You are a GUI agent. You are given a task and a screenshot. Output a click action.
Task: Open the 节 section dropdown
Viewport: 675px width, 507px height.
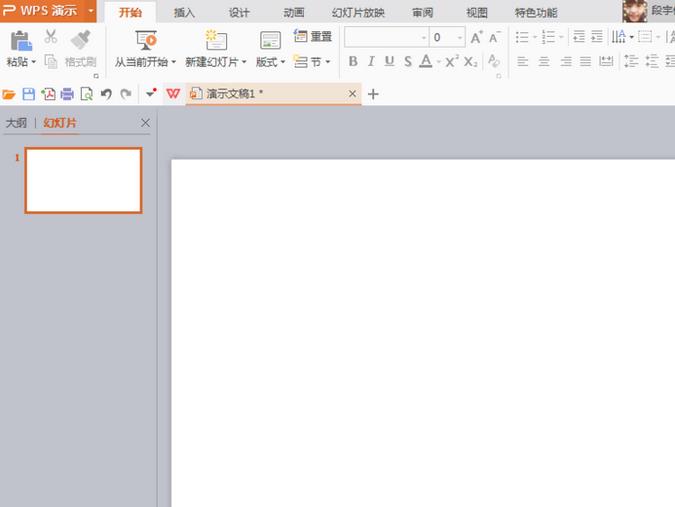point(312,62)
